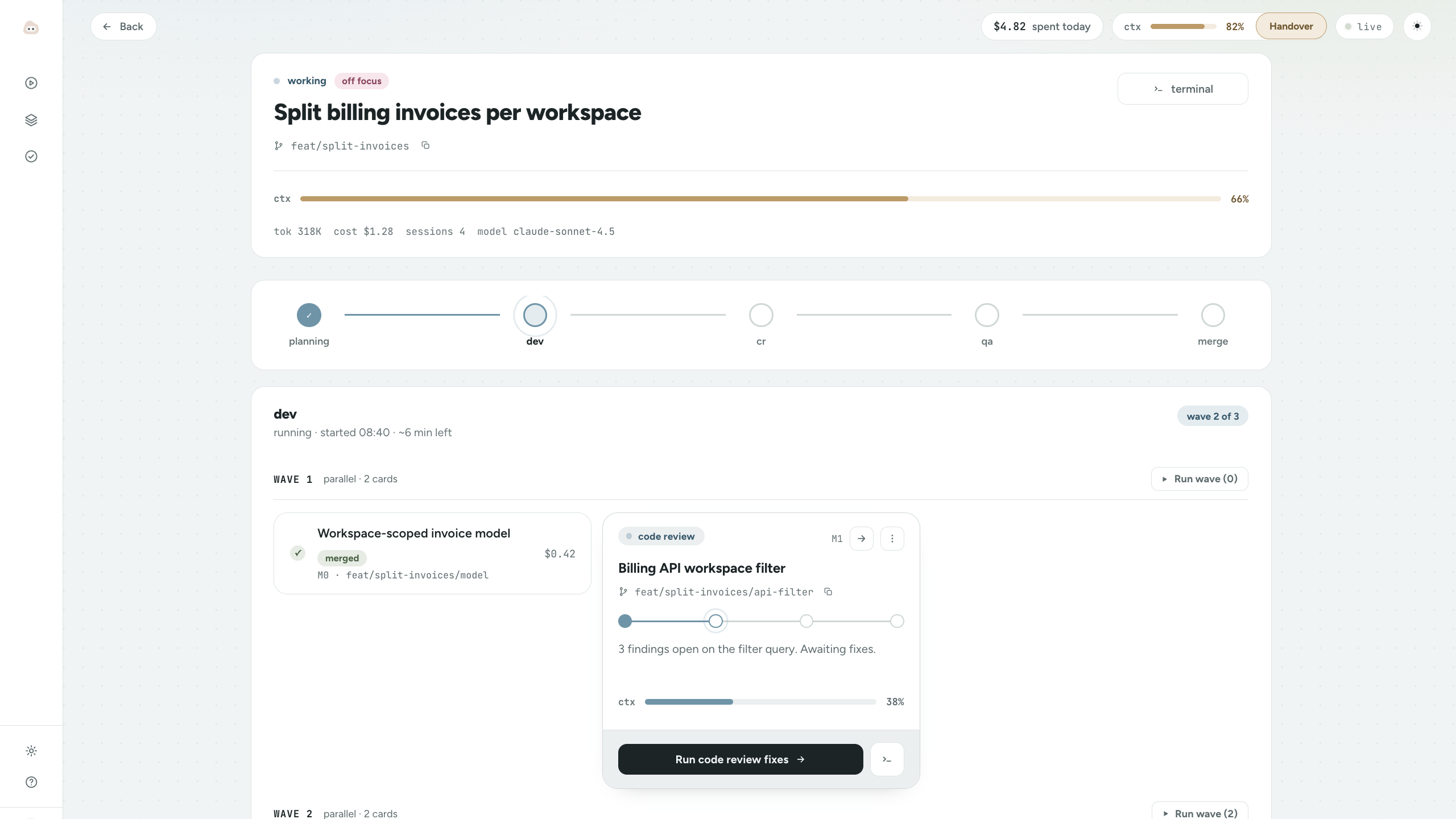The image size is (1456, 819).
Task: Click the first filled step on Billing API card
Action: pos(625,621)
